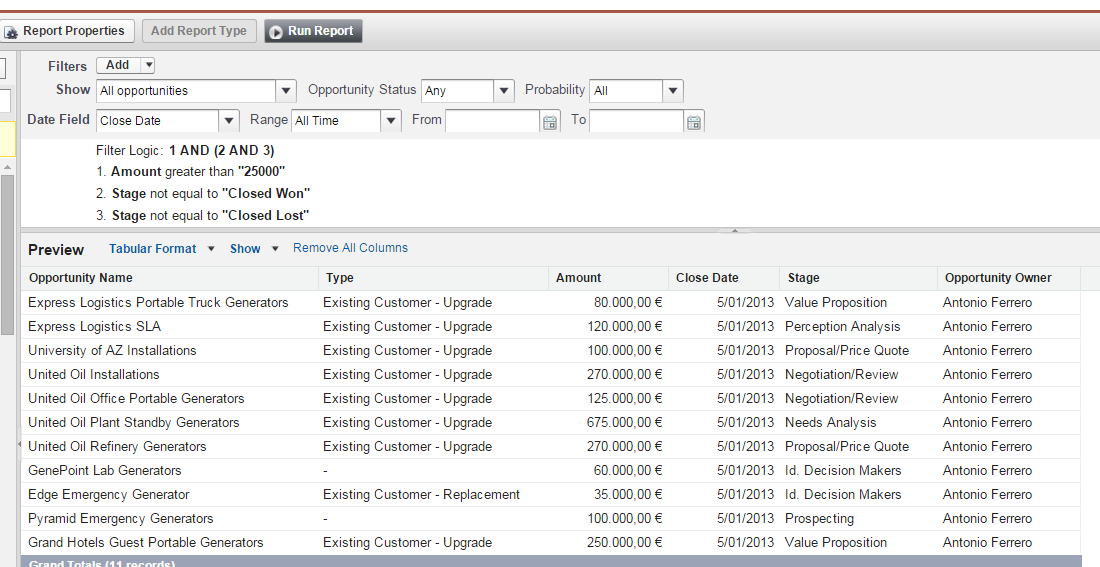Open the Tabular Format menu
Viewport: 1100px width, 567px height.
pos(161,248)
